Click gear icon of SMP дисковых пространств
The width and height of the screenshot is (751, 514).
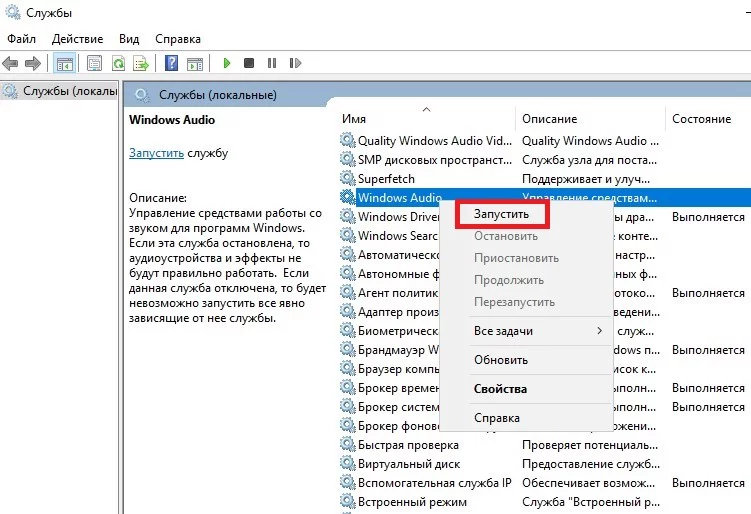(x=348, y=159)
